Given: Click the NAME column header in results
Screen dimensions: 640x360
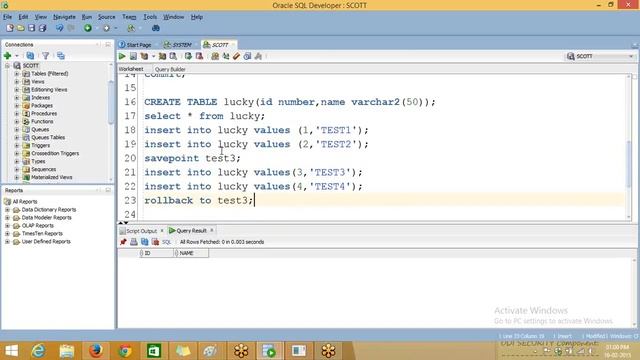Looking at the screenshot, I should pos(191,253).
